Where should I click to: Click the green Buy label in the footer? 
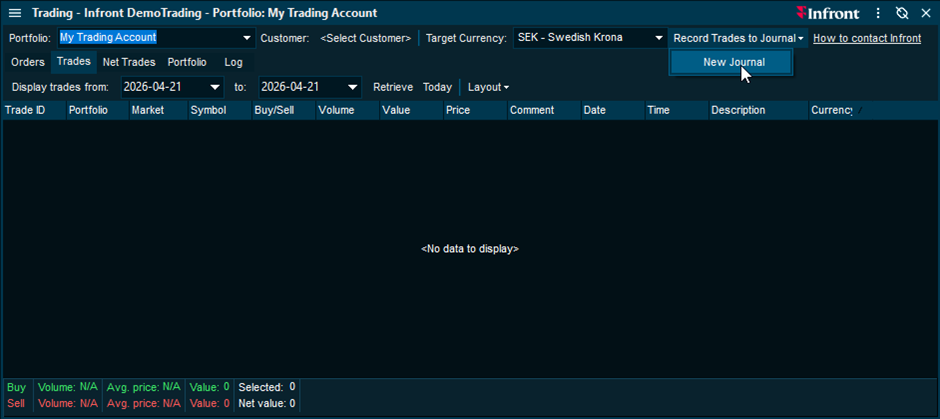(x=17, y=387)
